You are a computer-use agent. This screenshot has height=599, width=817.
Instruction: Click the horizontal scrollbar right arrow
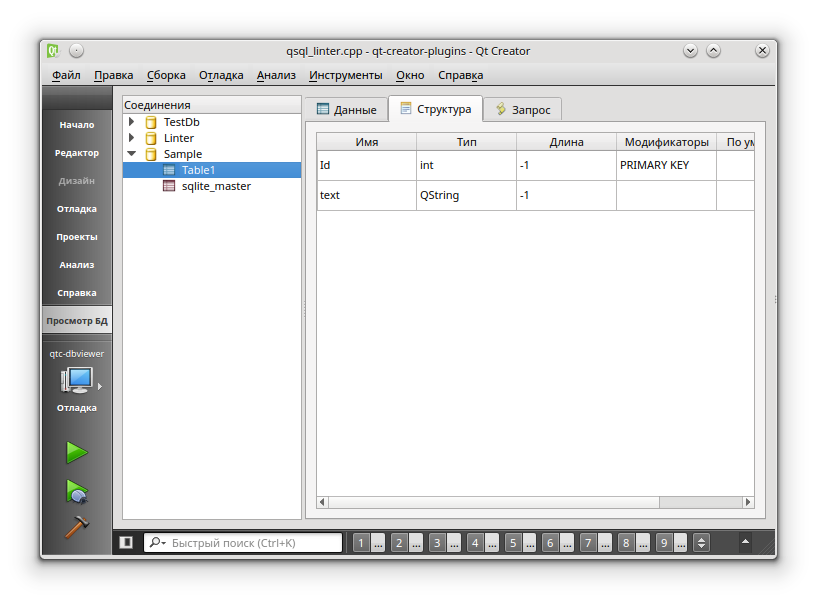point(748,502)
